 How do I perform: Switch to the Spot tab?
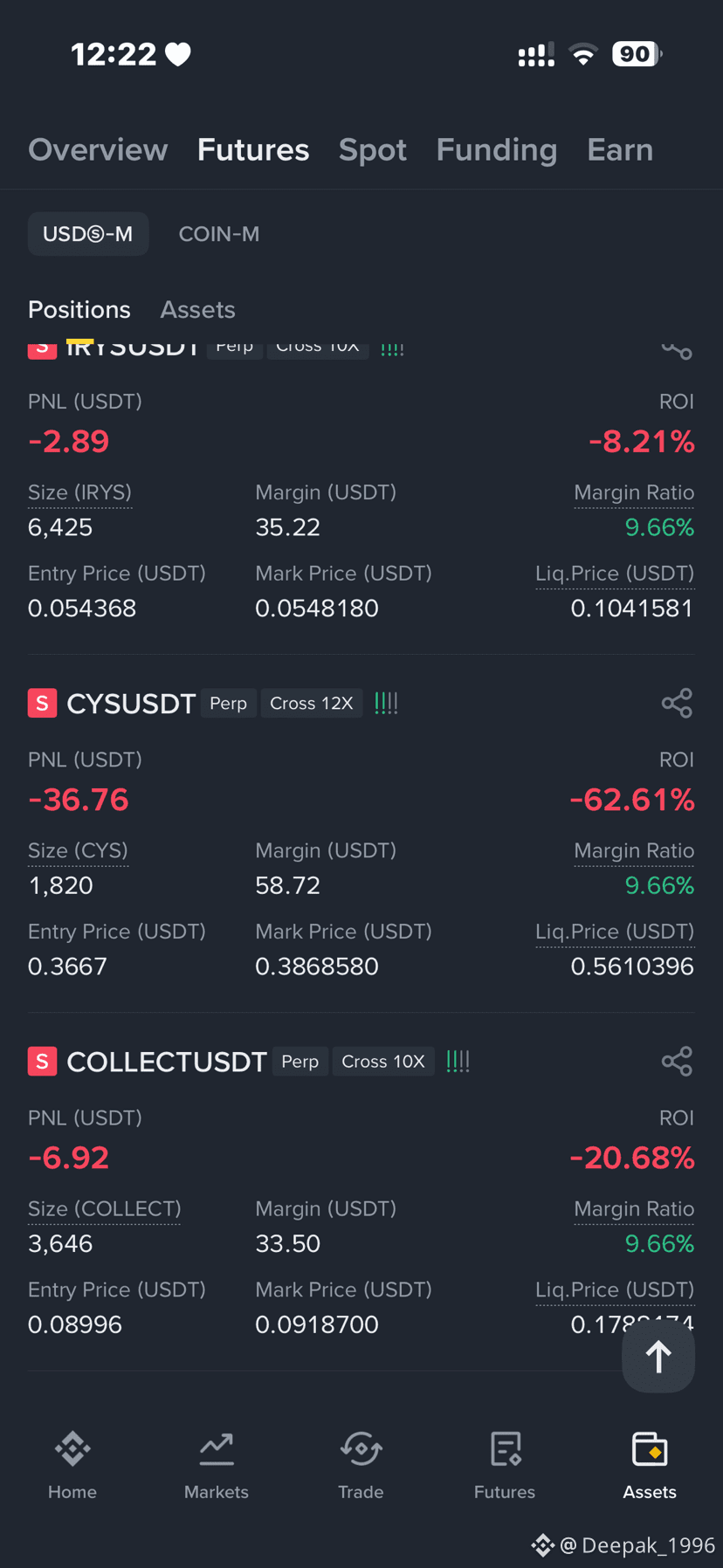[373, 150]
